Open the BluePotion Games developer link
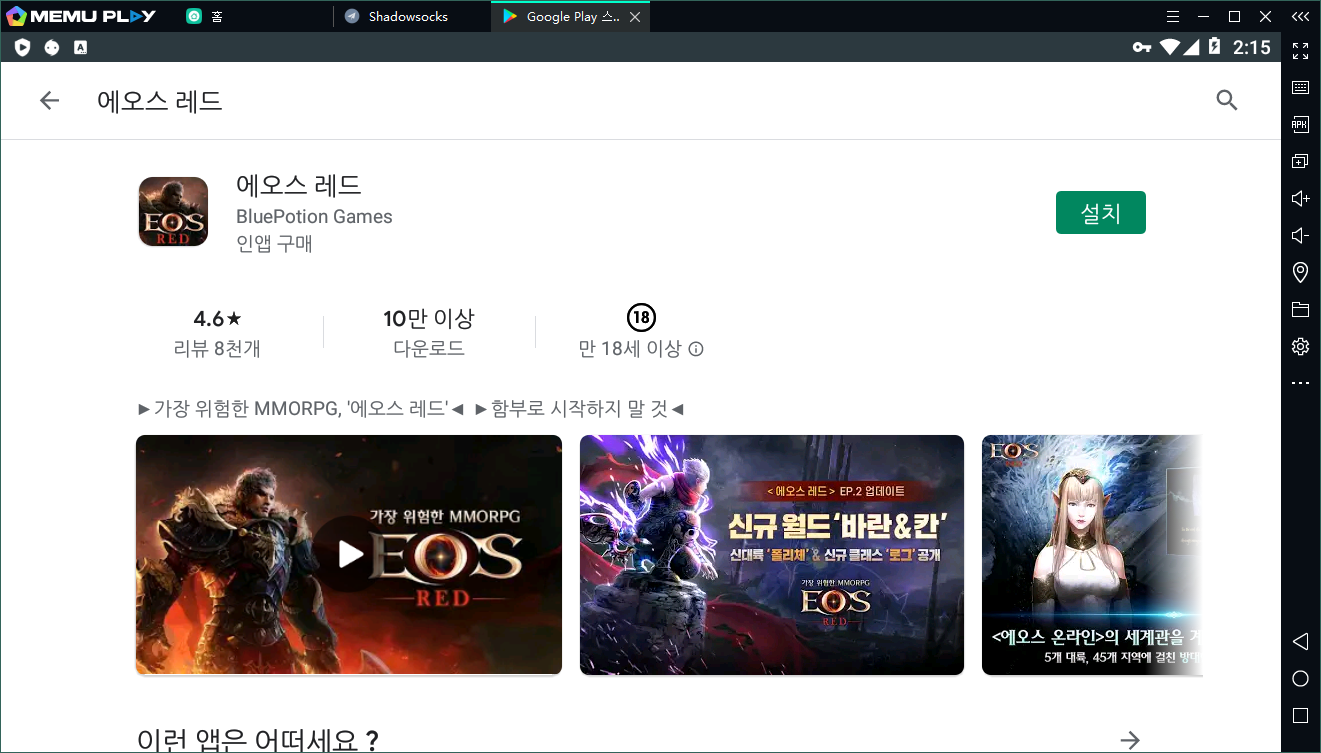1321x753 pixels. tap(314, 216)
